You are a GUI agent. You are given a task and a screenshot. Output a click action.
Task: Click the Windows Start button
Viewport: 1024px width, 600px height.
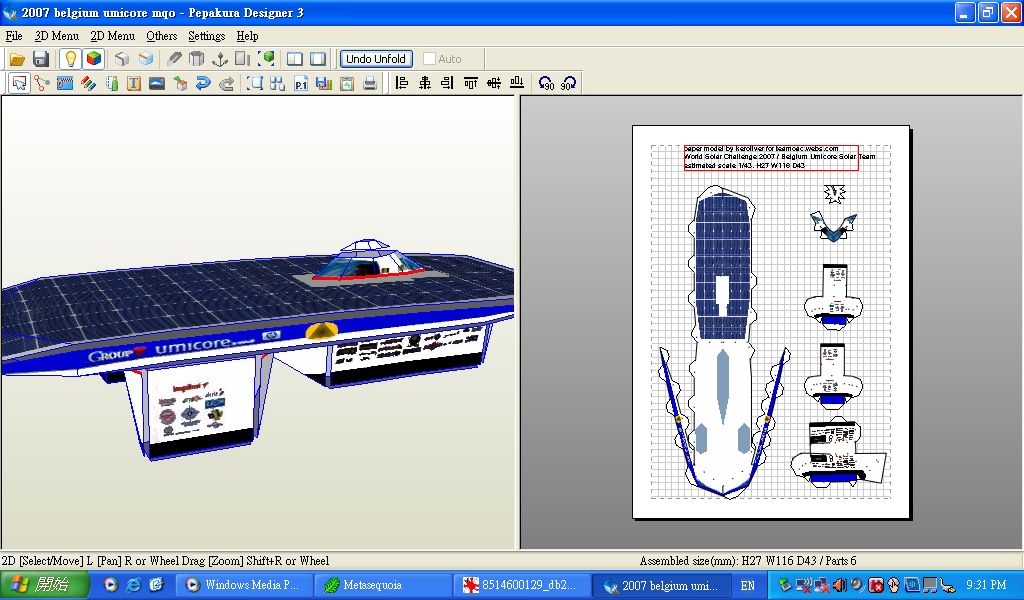[x=44, y=585]
